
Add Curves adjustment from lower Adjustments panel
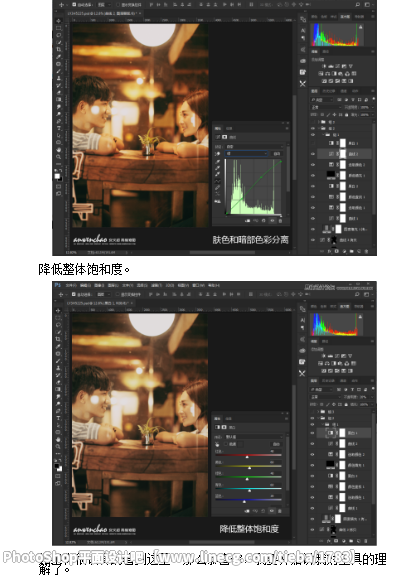pos(337,356)
